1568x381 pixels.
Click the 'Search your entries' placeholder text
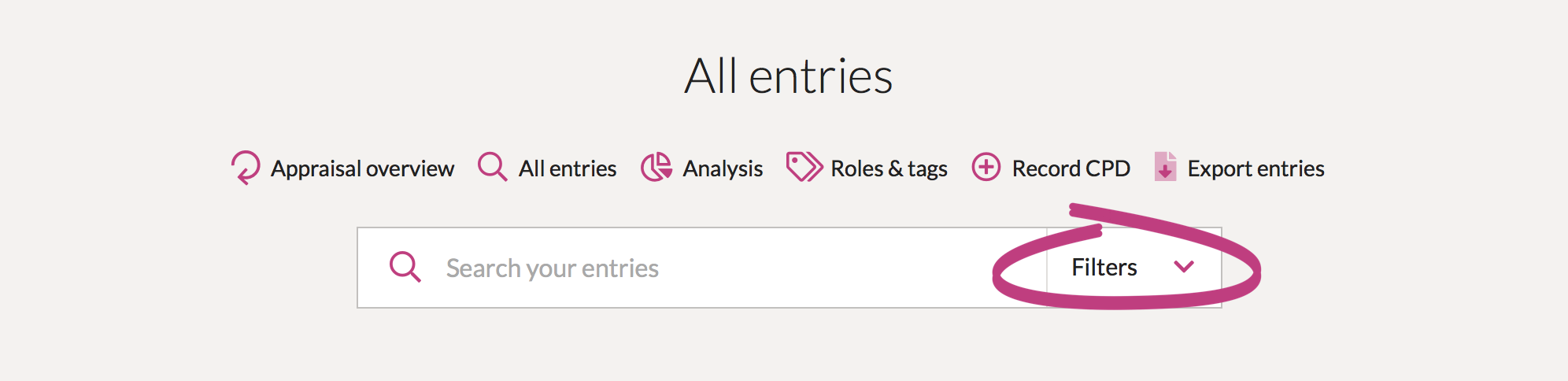[x=553, y=268]
